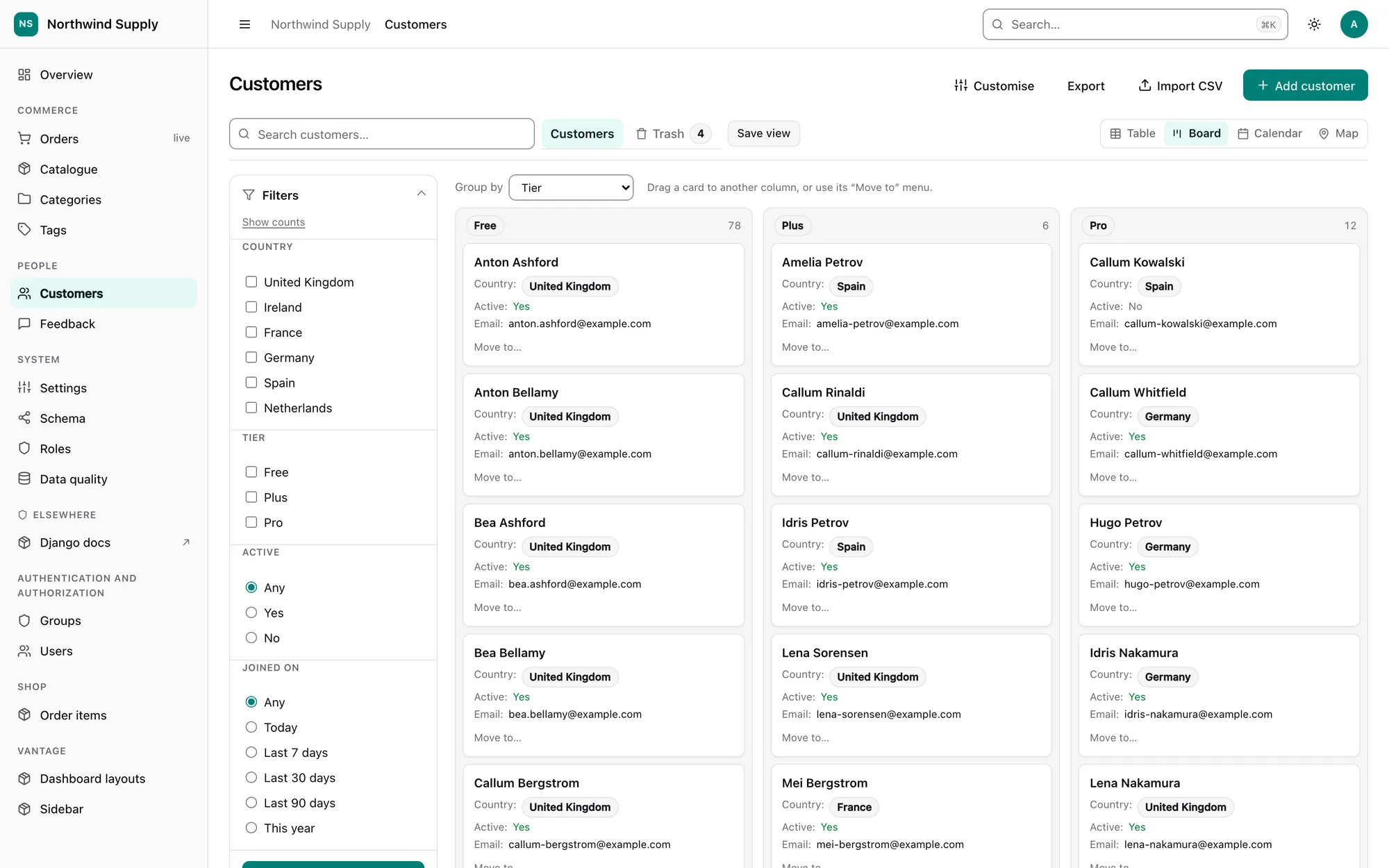
Task: Focus the Search customers input field
Action: [381, 133]
